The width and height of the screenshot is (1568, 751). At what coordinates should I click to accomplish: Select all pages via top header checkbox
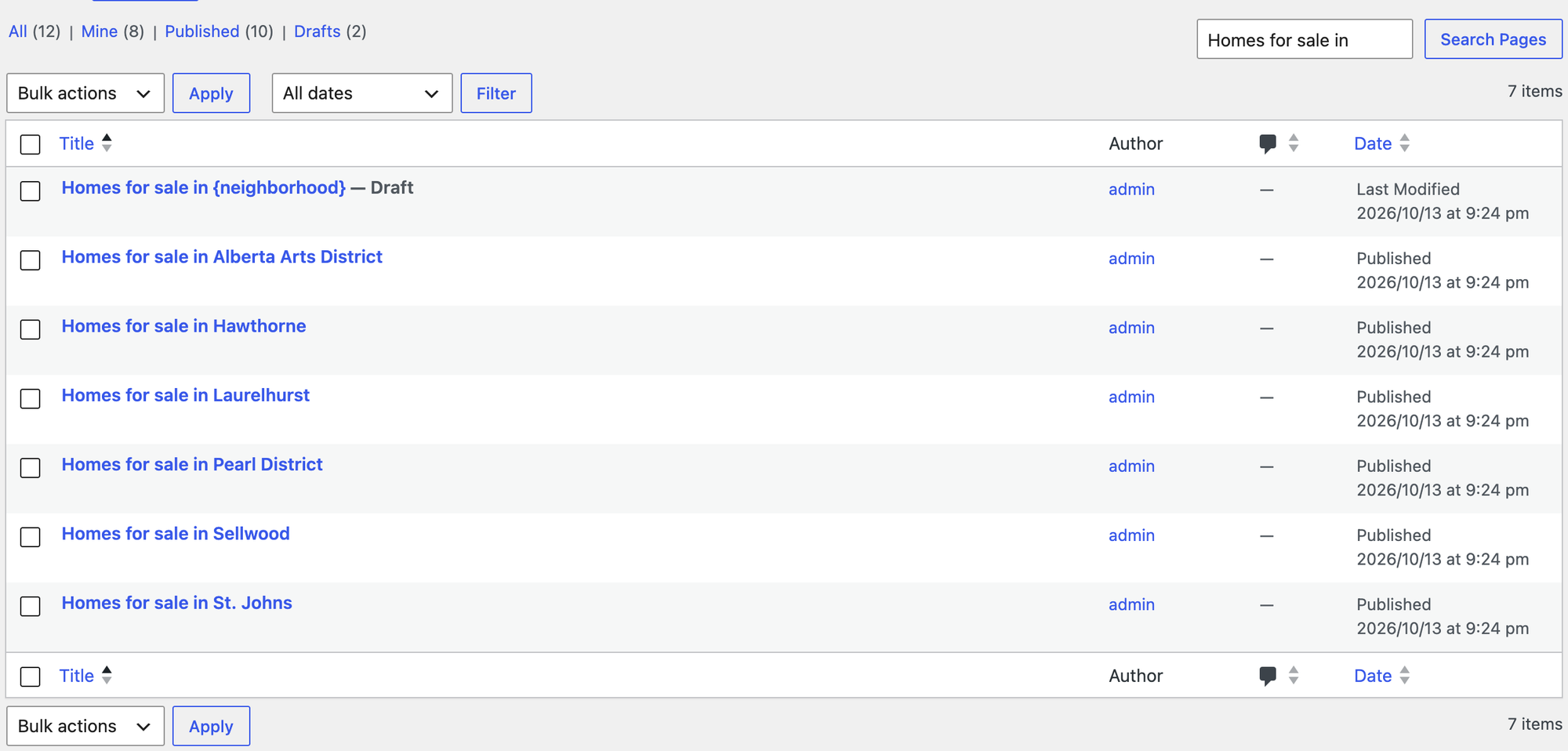click(x=31, y=144)
